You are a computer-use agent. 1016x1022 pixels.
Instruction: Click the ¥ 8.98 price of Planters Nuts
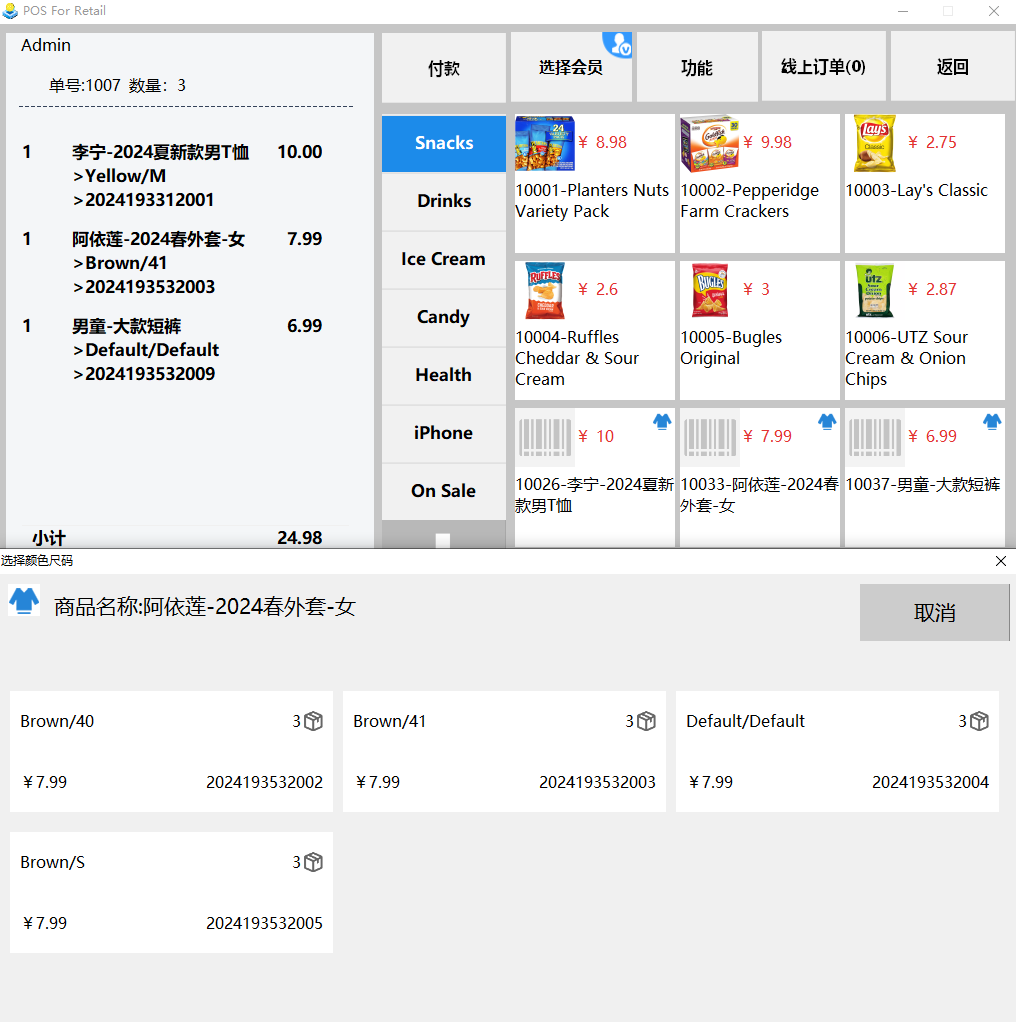tap(603, 142)
